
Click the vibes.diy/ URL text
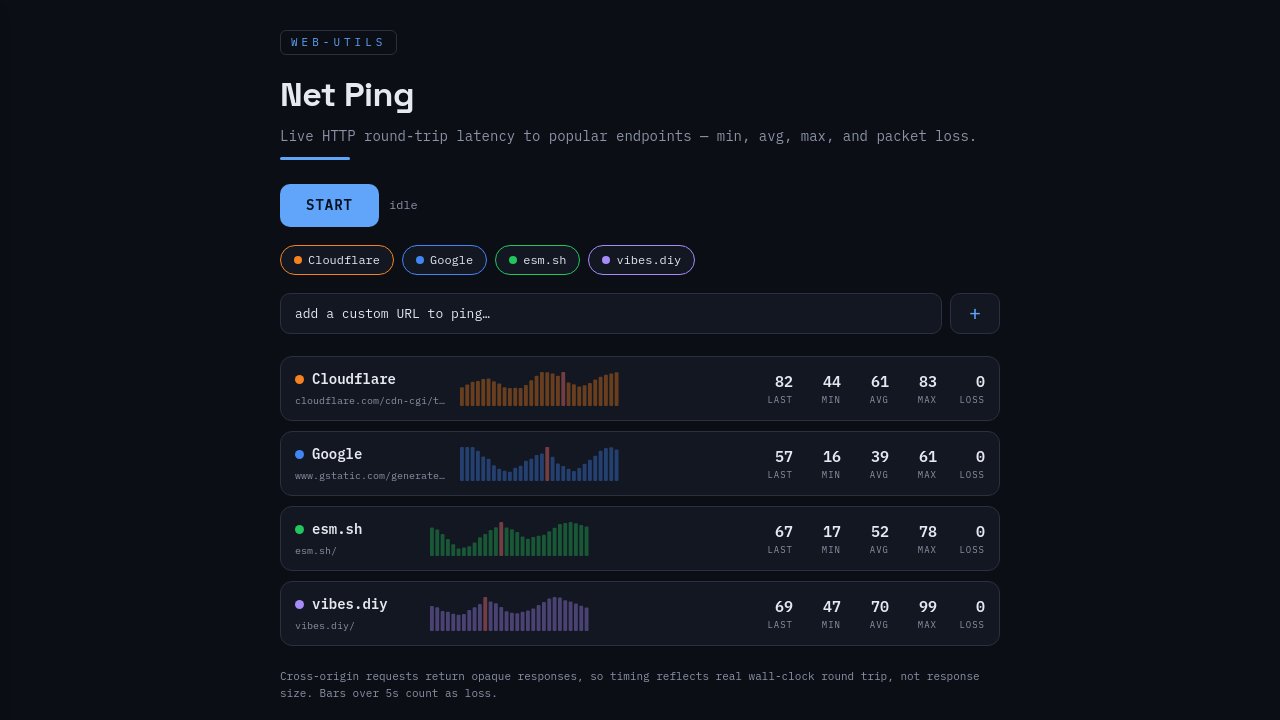click(325, 626)
